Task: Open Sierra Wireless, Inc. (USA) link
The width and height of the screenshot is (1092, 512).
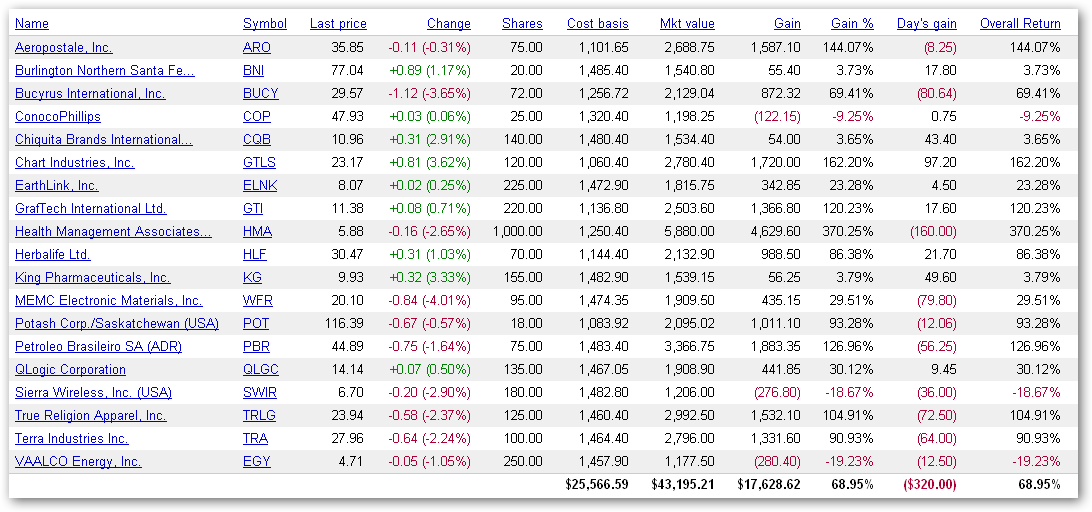Action: pos(93,392)
